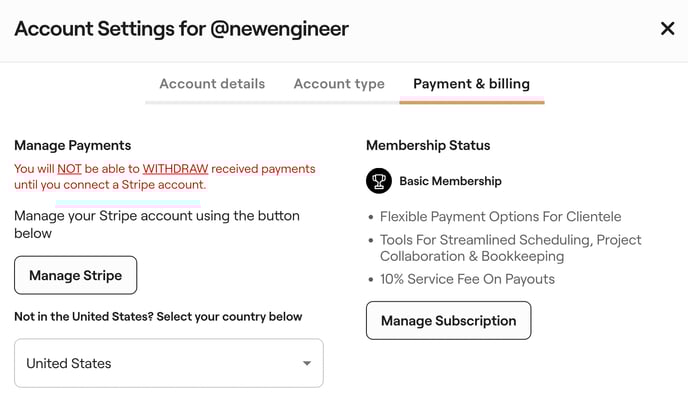This screenshot has height=402, width=688.
Task: Click the Tools For Streamlined Scheduling bullet
Action: point(510,248)
